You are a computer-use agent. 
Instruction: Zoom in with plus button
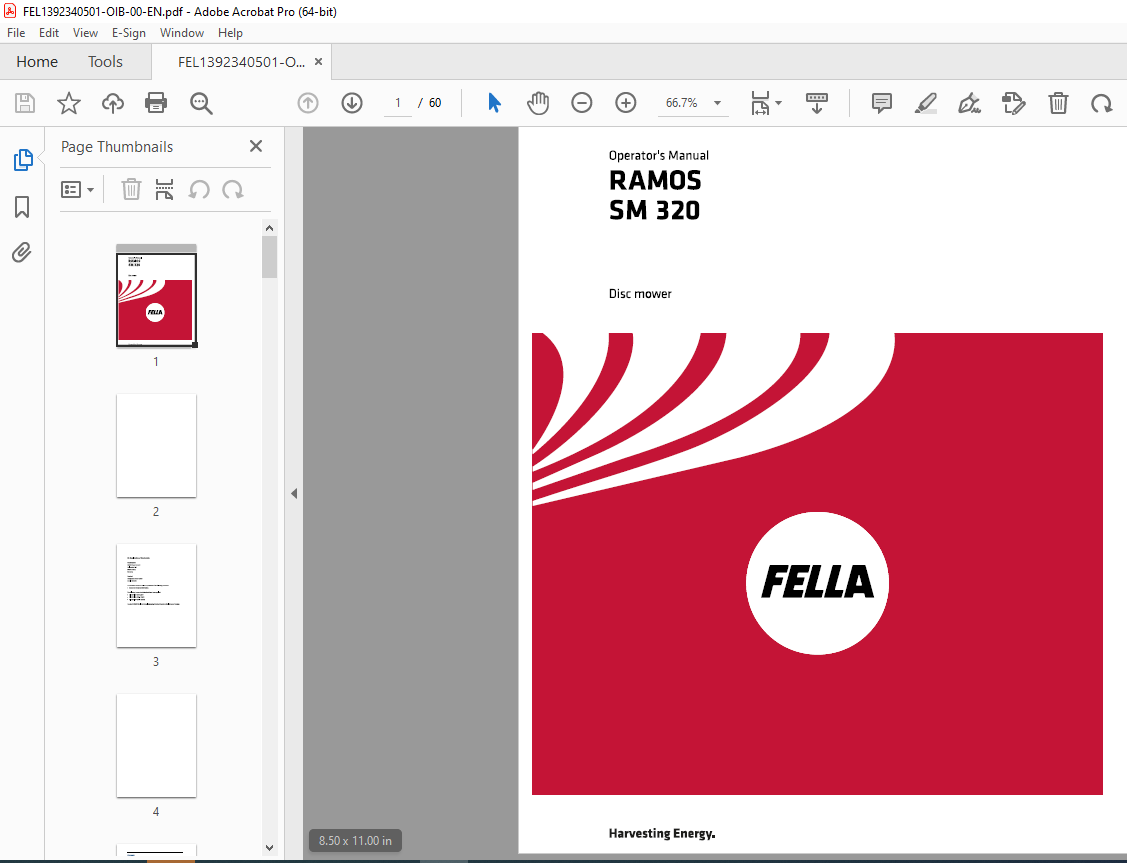click(626, 103)
